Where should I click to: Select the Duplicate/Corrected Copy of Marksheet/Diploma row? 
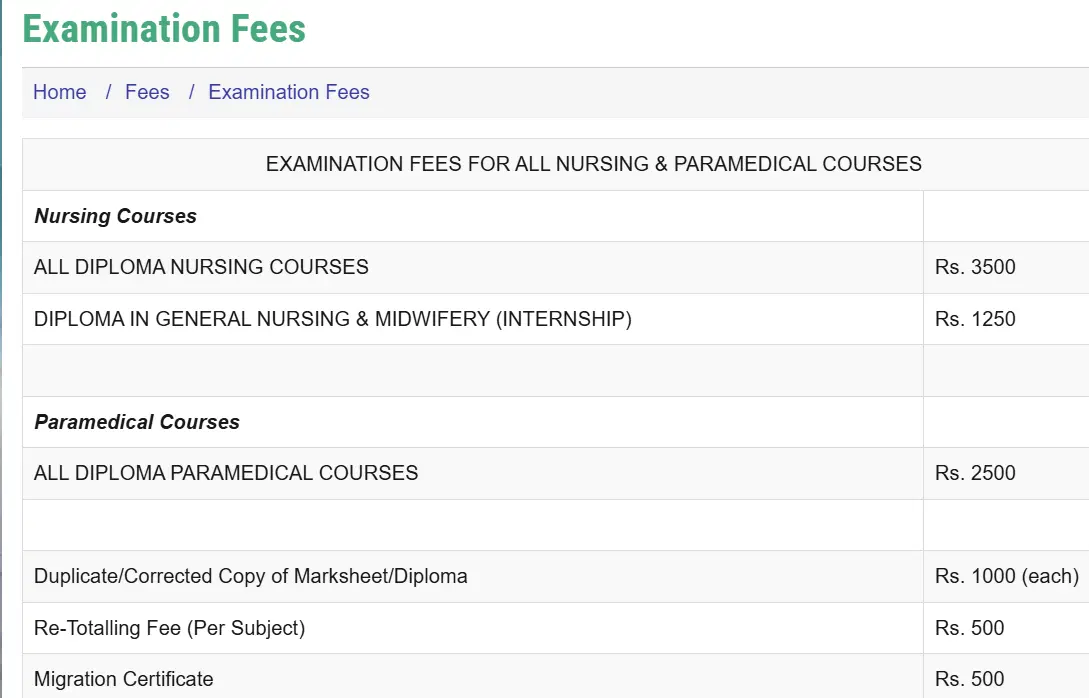pos(251,576)
